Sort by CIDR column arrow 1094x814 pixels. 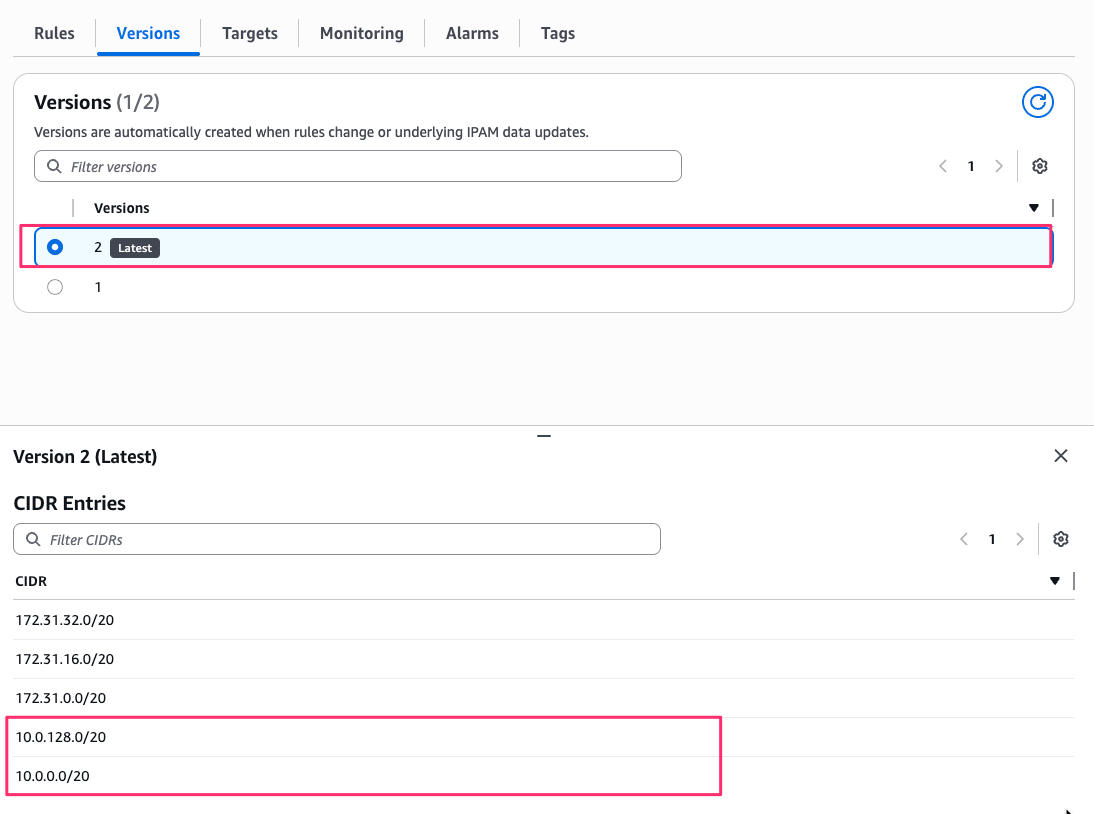[x=1055, y=581]
